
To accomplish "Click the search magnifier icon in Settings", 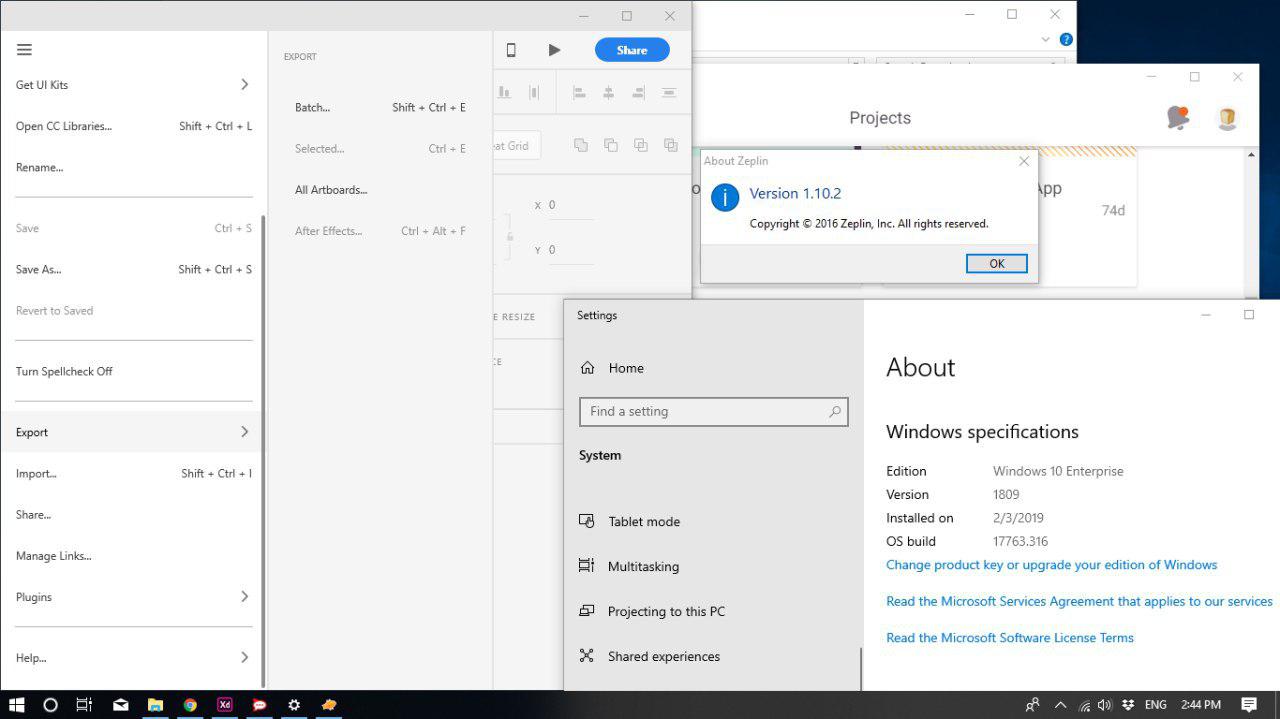I will click(x=835, y=412).
